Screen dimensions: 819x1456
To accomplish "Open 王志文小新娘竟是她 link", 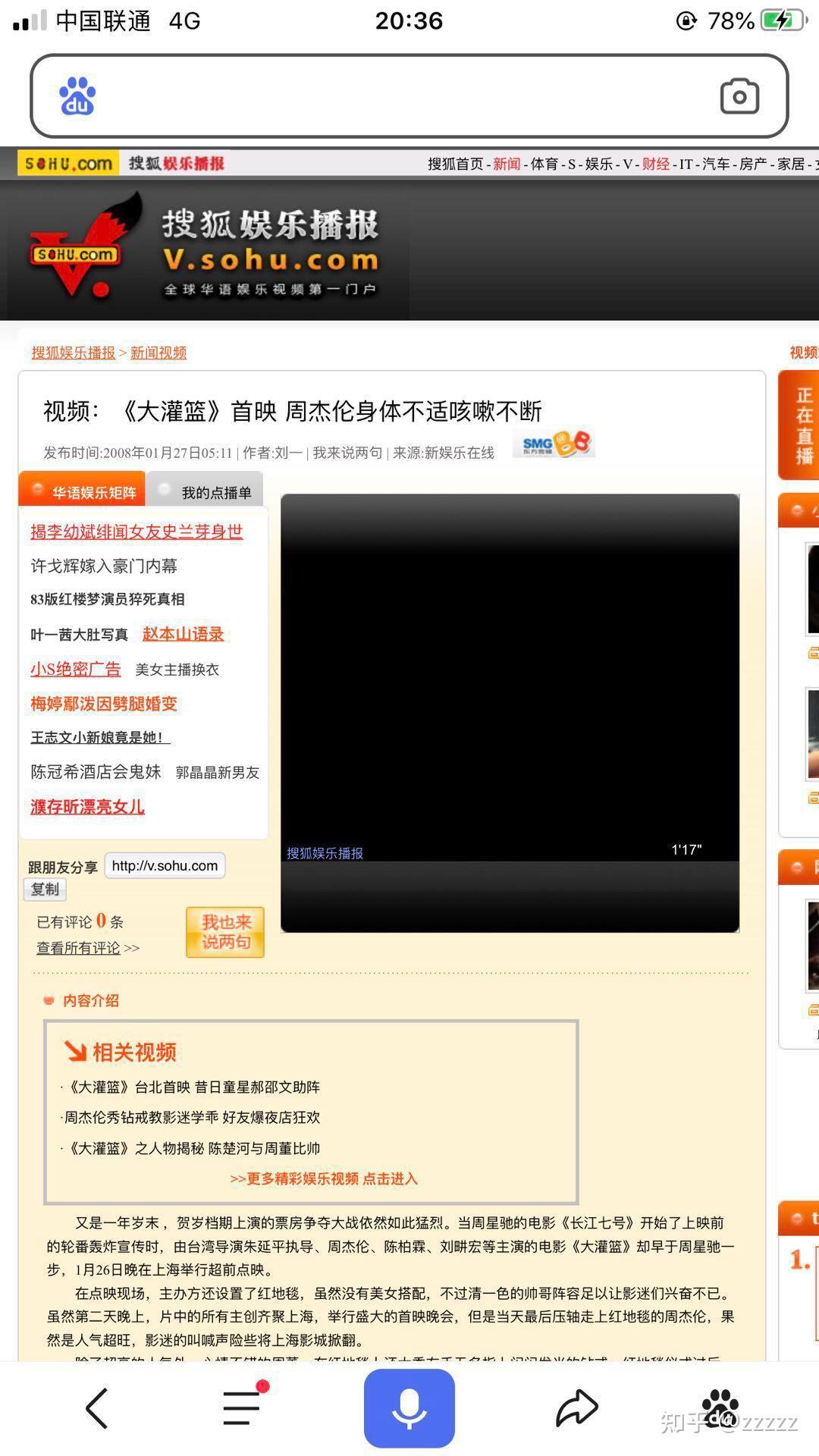I will [x=100, y=737].
